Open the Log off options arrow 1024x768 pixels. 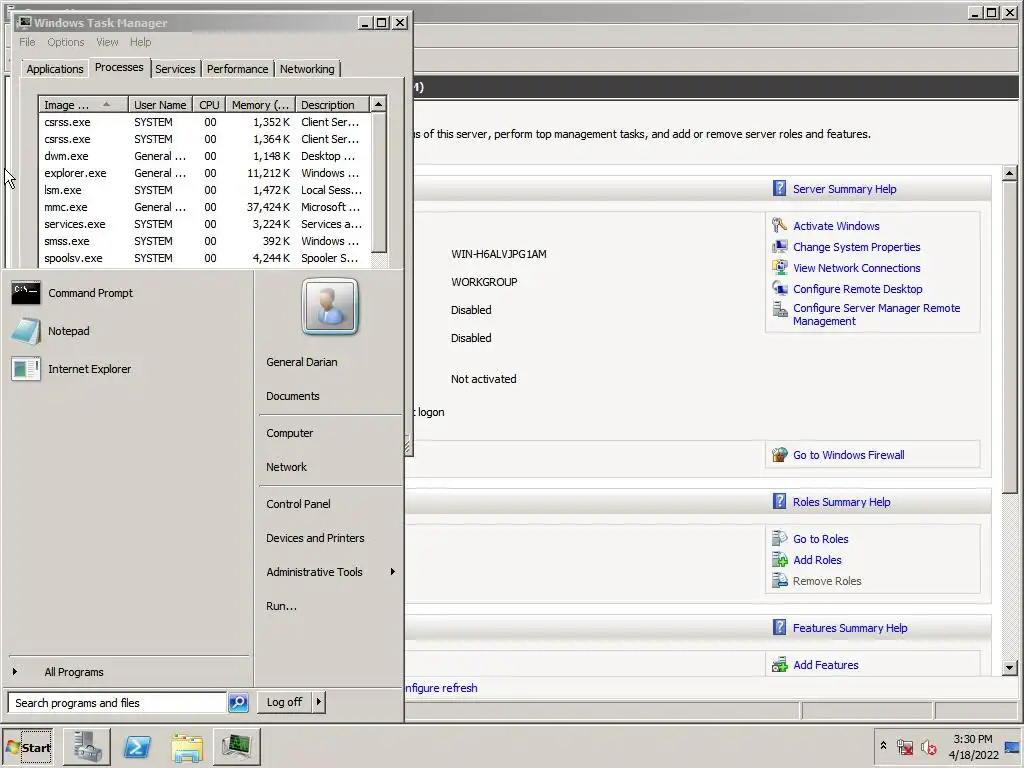point(318,702)
